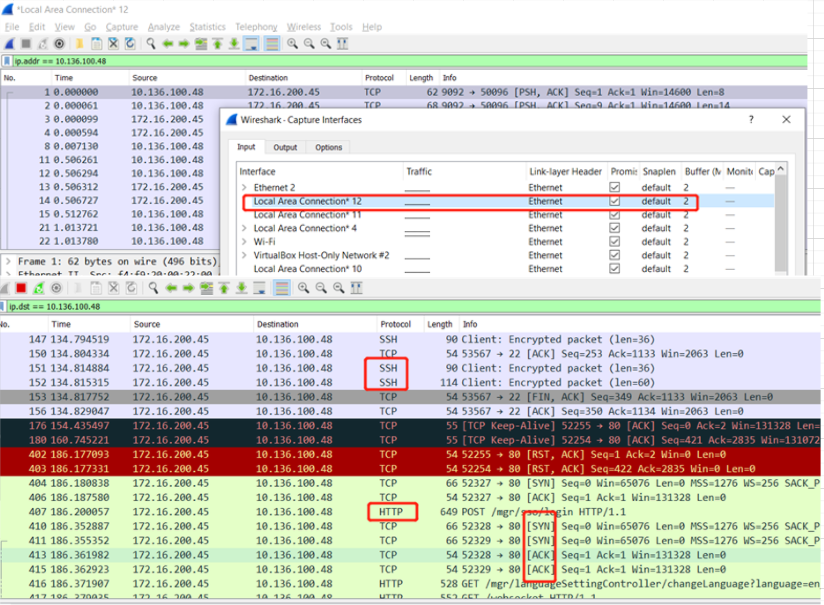Open a capture file with the folder icon
This screenshot has height=605, width=824.
point(79,44)
